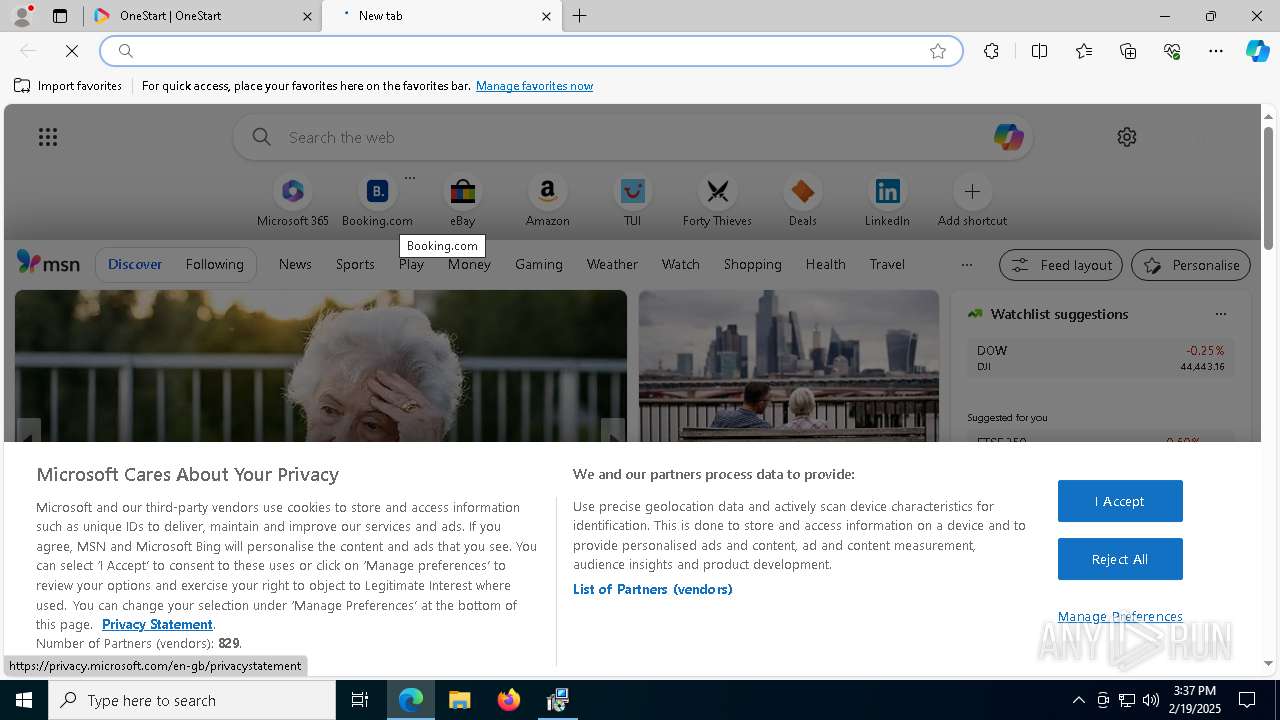Open the Forty Thieves shortcut
This screenshot has width=1280, height=720.
click(717, 201)
